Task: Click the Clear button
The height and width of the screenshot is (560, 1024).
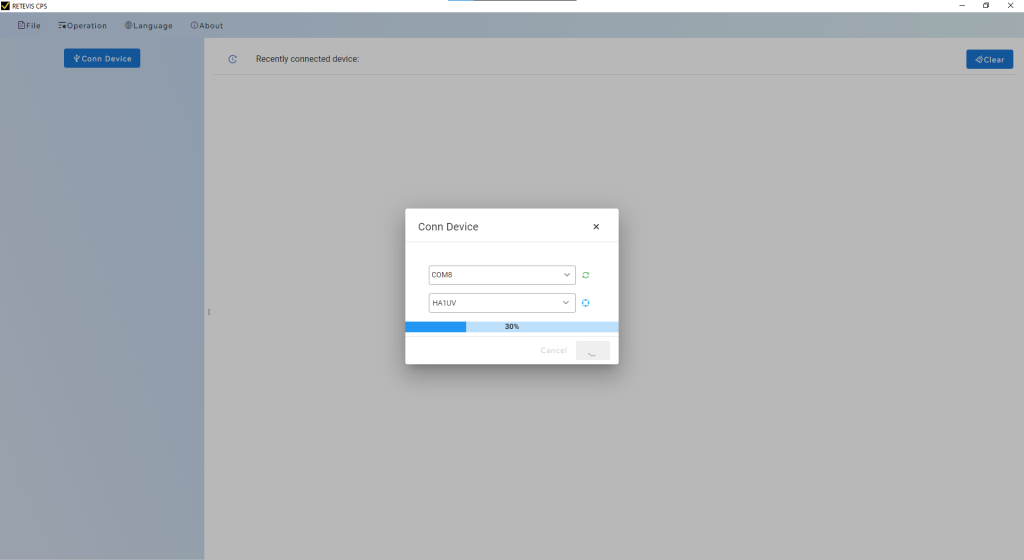Action: tap(989, 59)
